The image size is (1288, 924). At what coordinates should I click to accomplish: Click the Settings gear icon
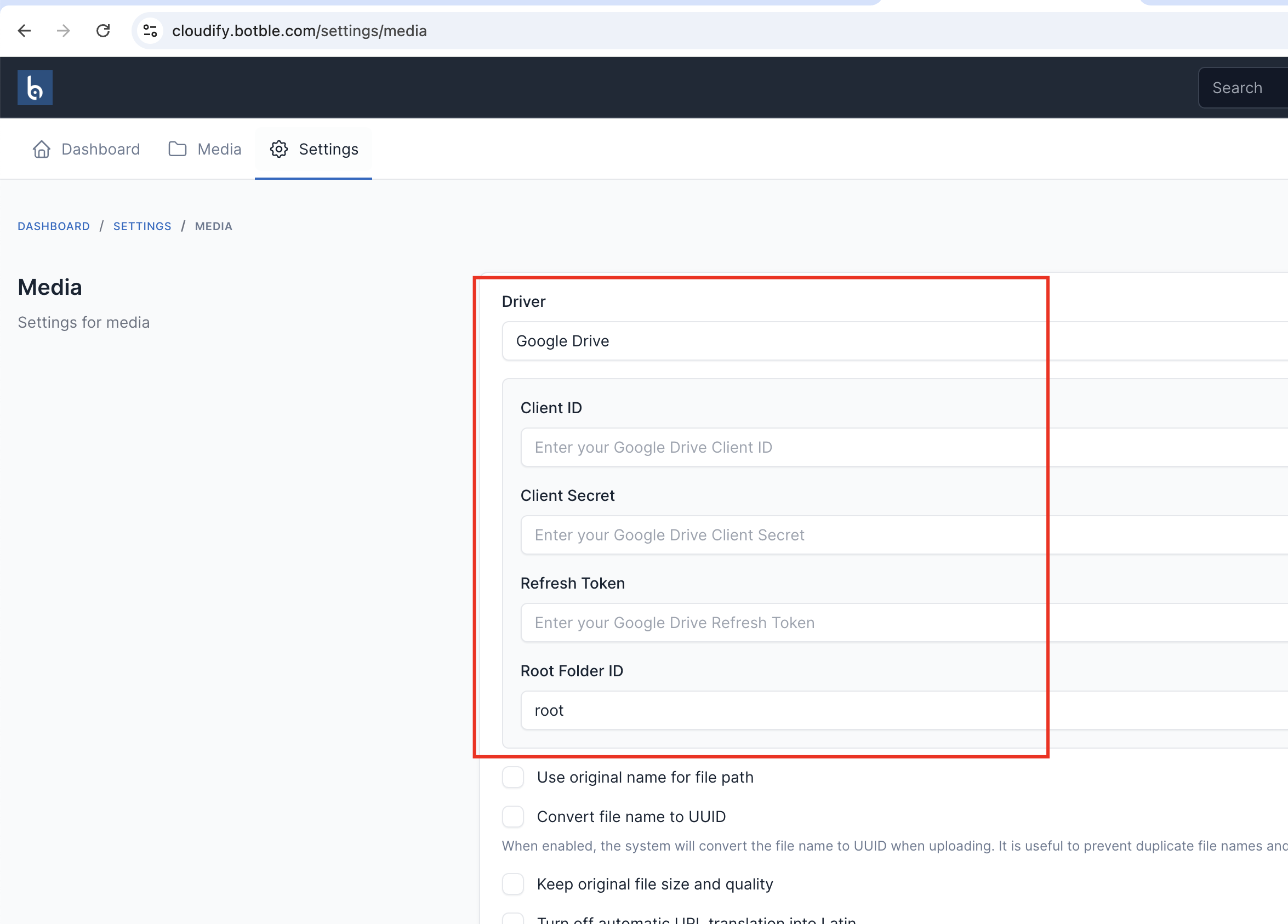click(x=279, y=150)
